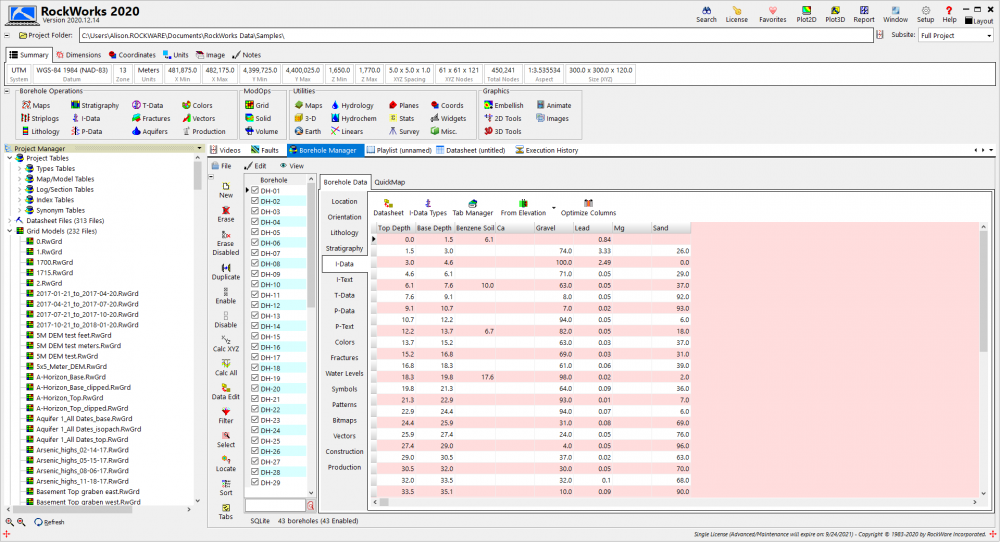The height and width of the screenshot is (542, 1000).
Task: Collapse Project Tables tree node
Action: pyautogui.click(x=10, y=158)
